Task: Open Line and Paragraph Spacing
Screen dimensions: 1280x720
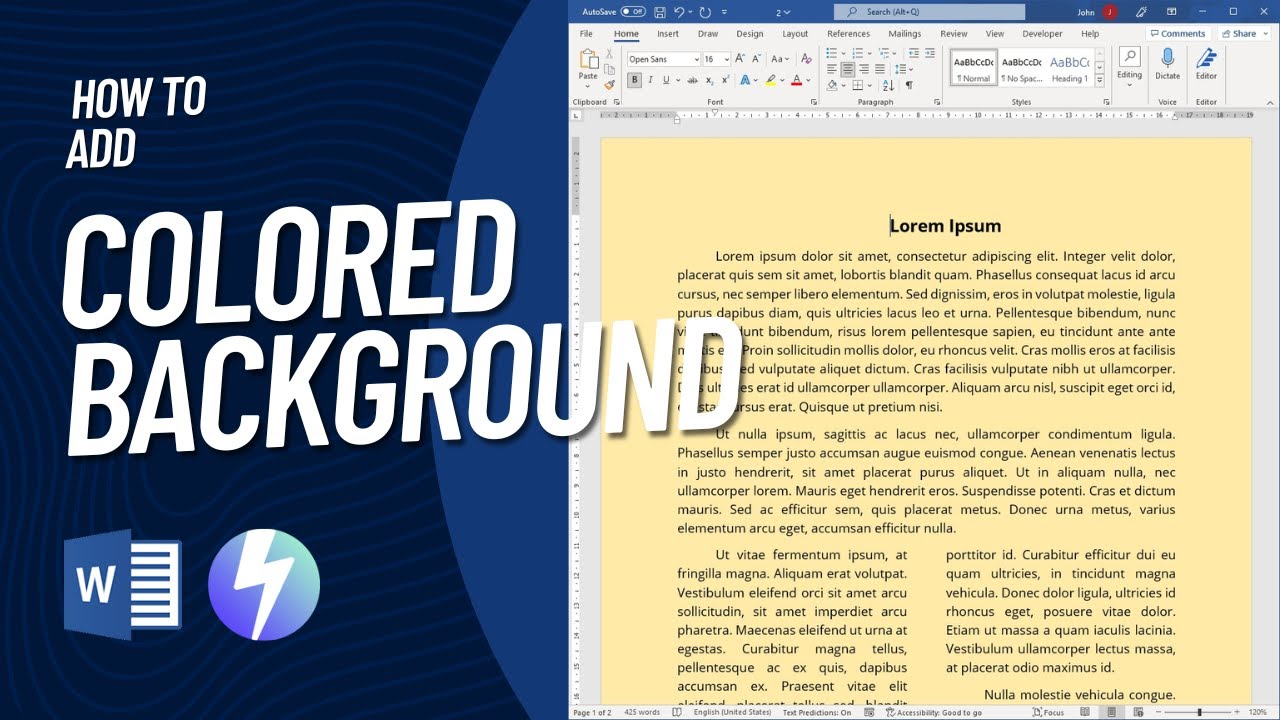Action: click(905, 69)
